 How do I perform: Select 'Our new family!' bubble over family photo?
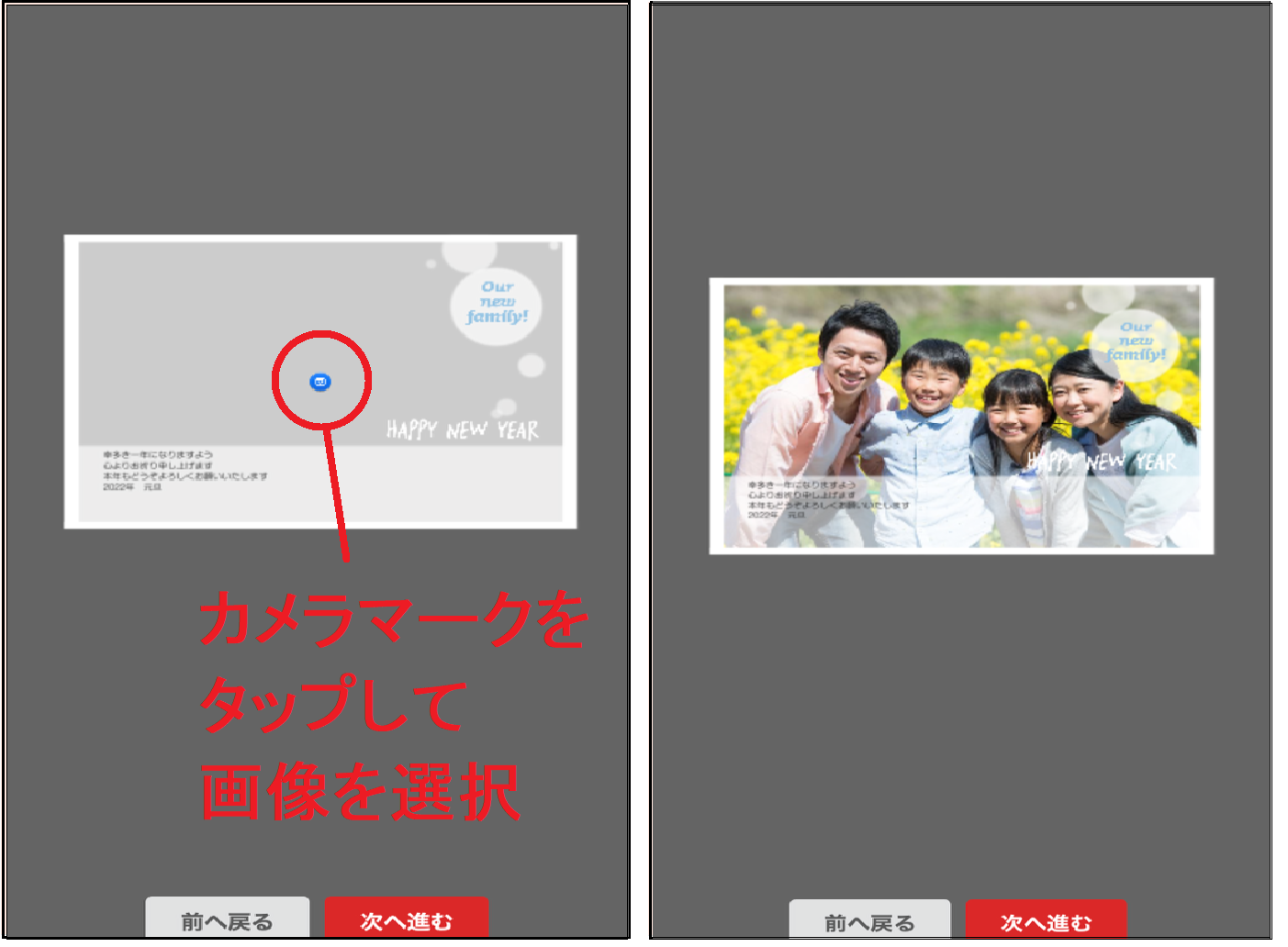(1135, 341)
